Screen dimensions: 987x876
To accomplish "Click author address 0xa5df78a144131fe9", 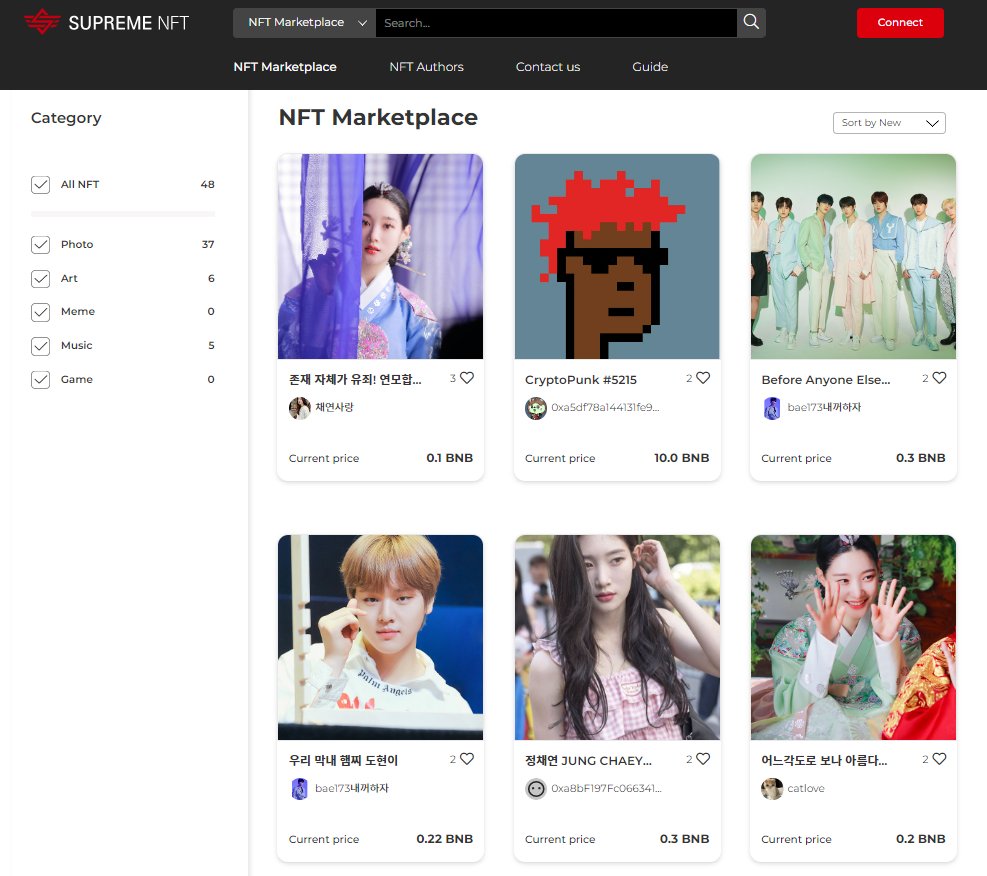I will pos(605,407).
